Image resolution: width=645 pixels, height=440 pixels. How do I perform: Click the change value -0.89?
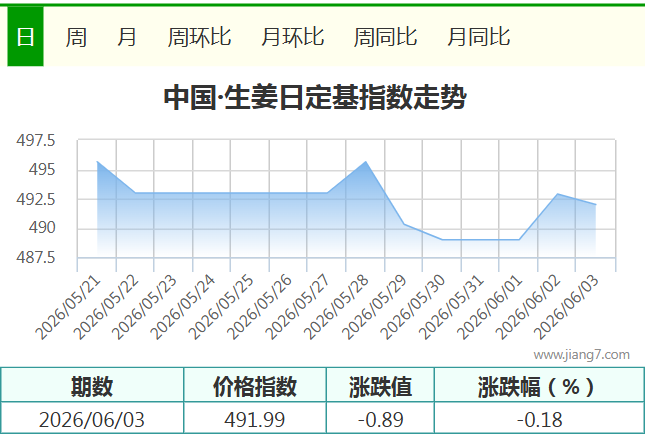(381, 420)
